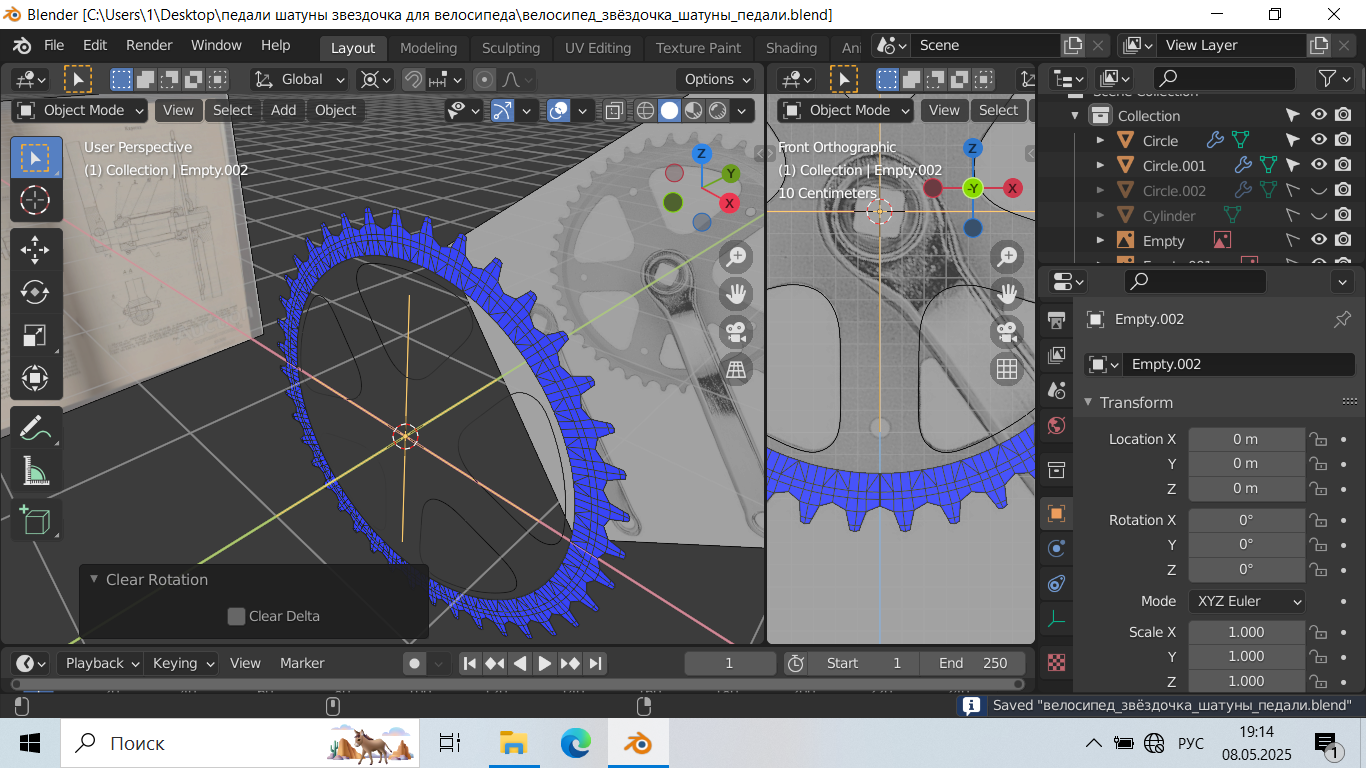
Task: Click the Add Cube tool
Action: (x=36, y=519)
